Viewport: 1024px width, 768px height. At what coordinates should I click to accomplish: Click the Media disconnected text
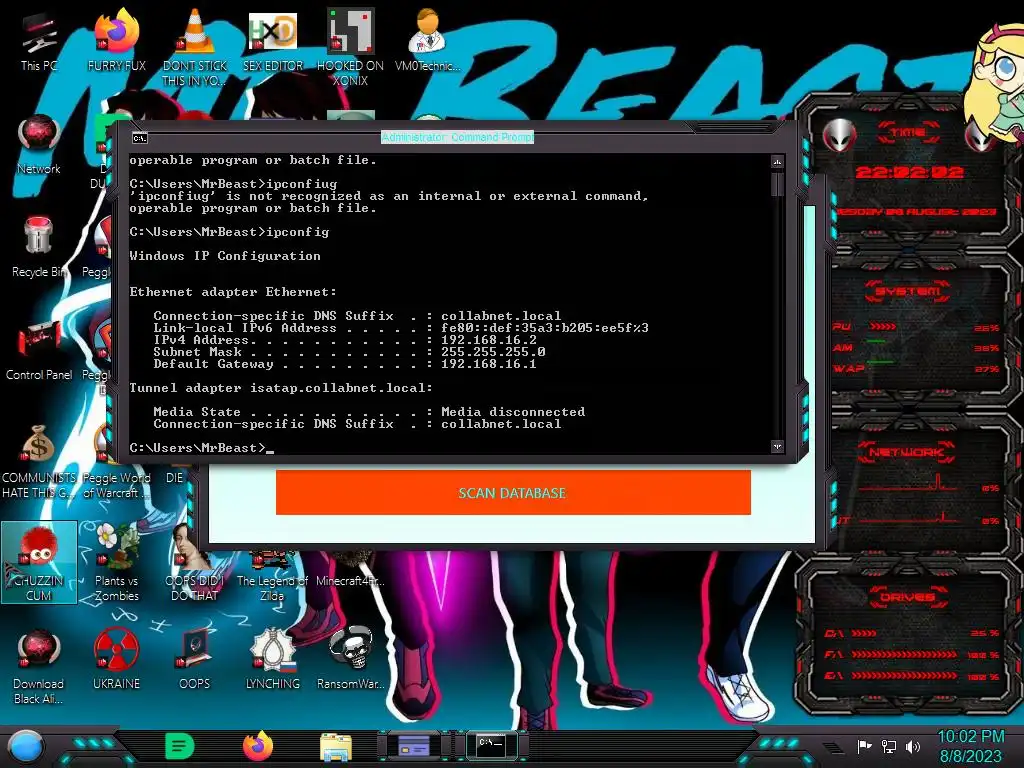tap(513, 411)
